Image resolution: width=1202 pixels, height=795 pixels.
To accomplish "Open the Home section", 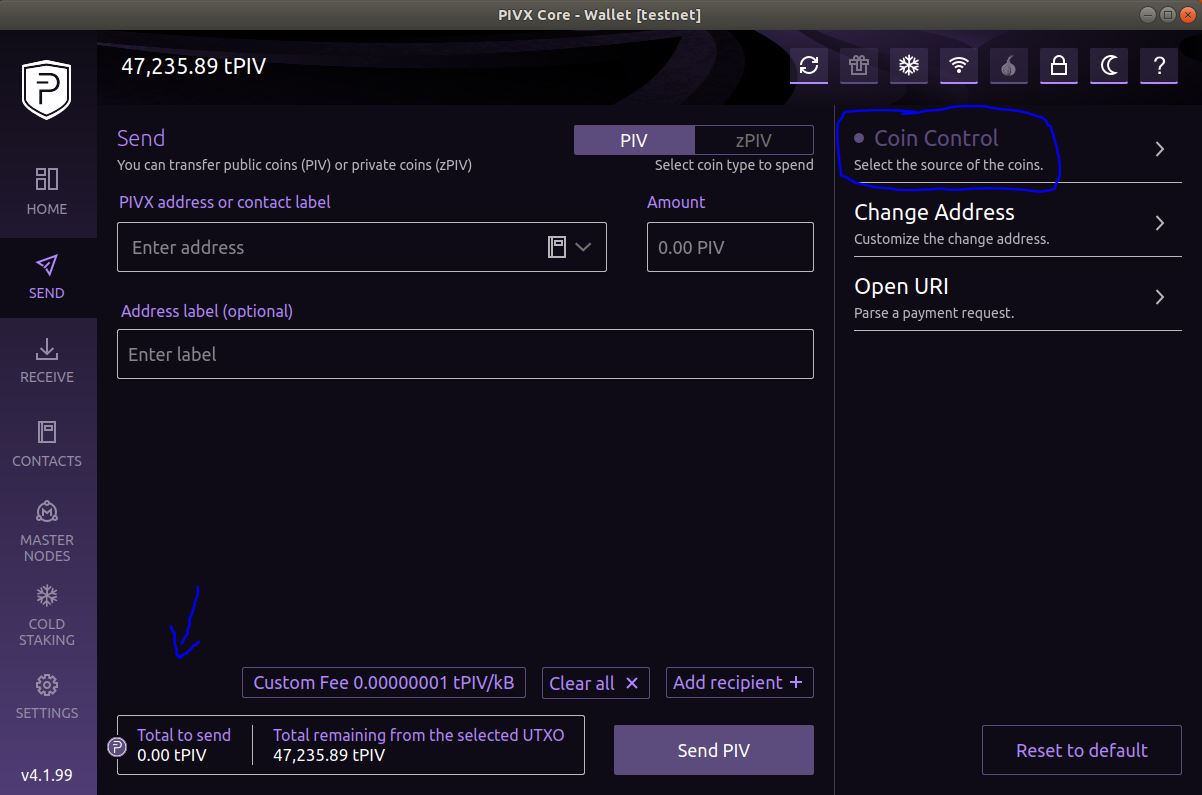I will coord(47,192).
